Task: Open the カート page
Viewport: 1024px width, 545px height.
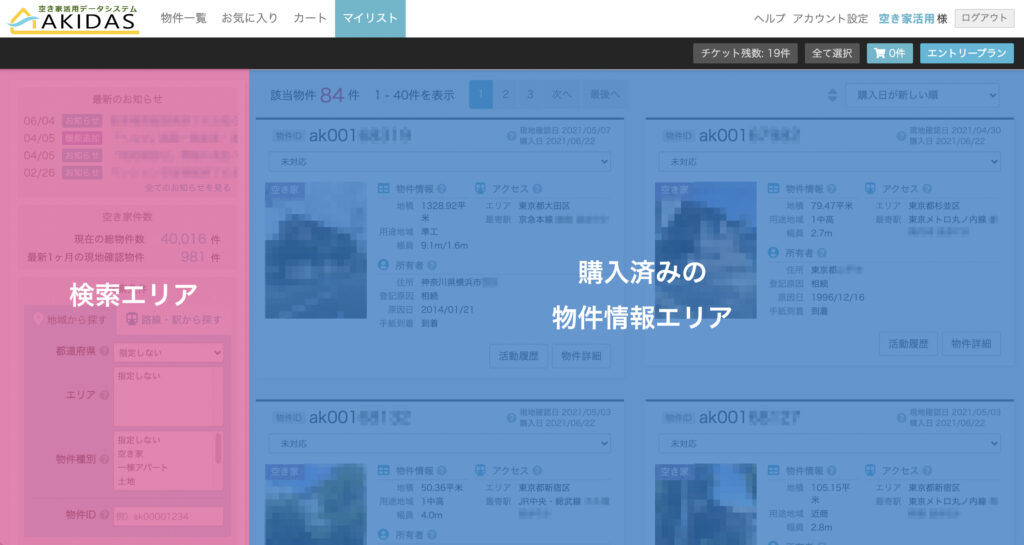Action: [x=310, y=18]
